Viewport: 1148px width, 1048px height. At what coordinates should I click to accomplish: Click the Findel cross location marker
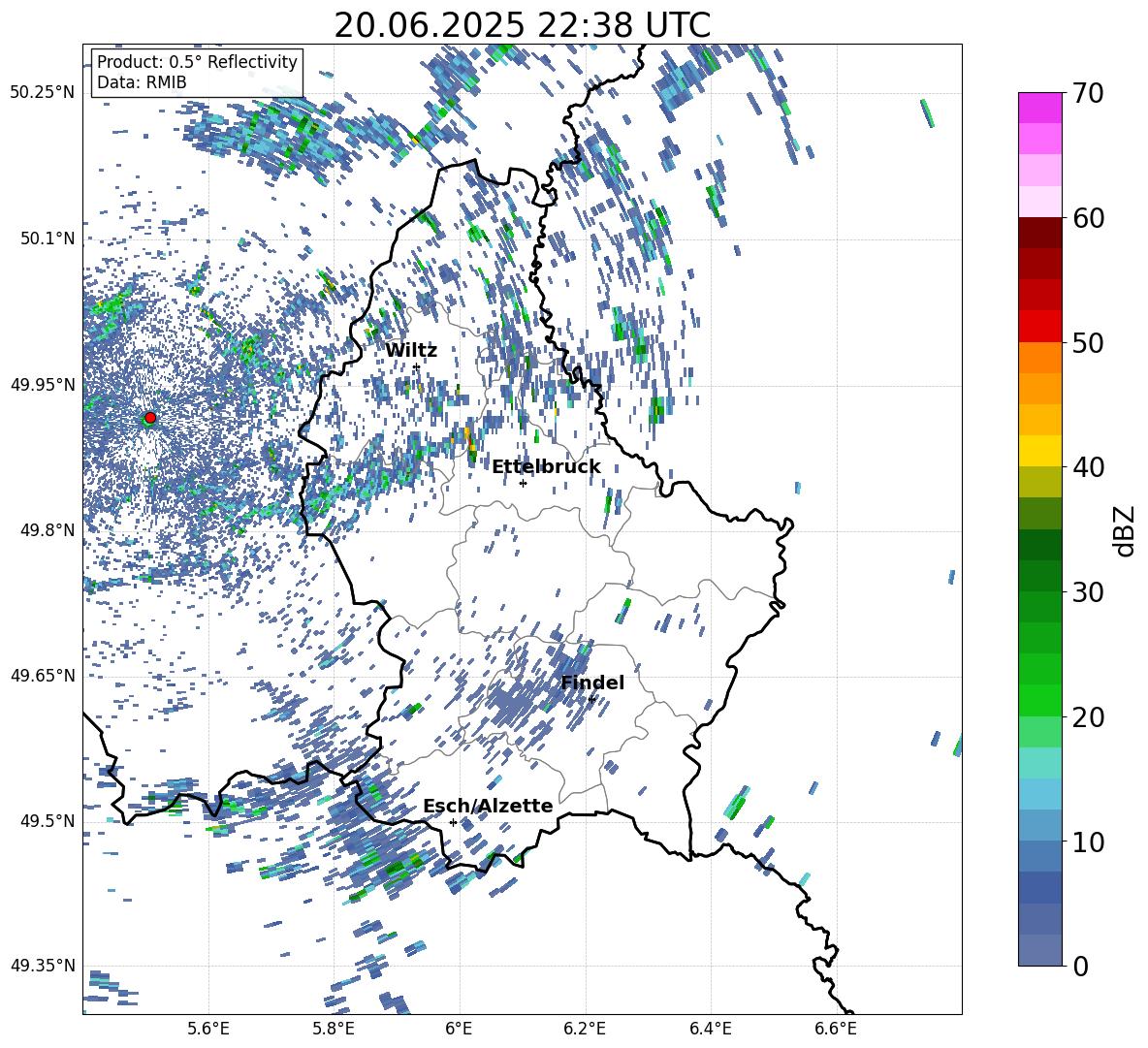click(x=591, y=699)
